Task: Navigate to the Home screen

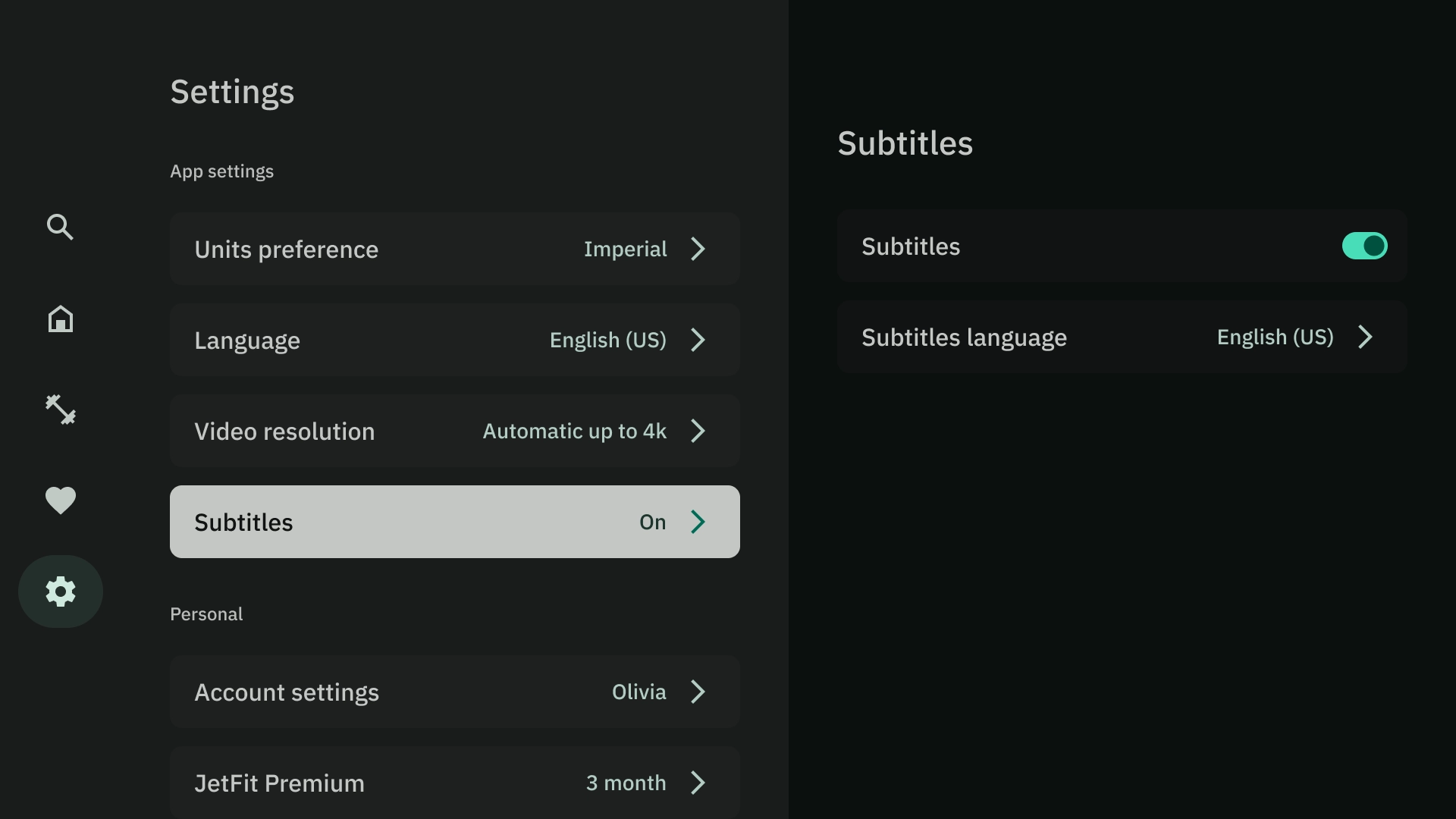Action: coord(60,318)
